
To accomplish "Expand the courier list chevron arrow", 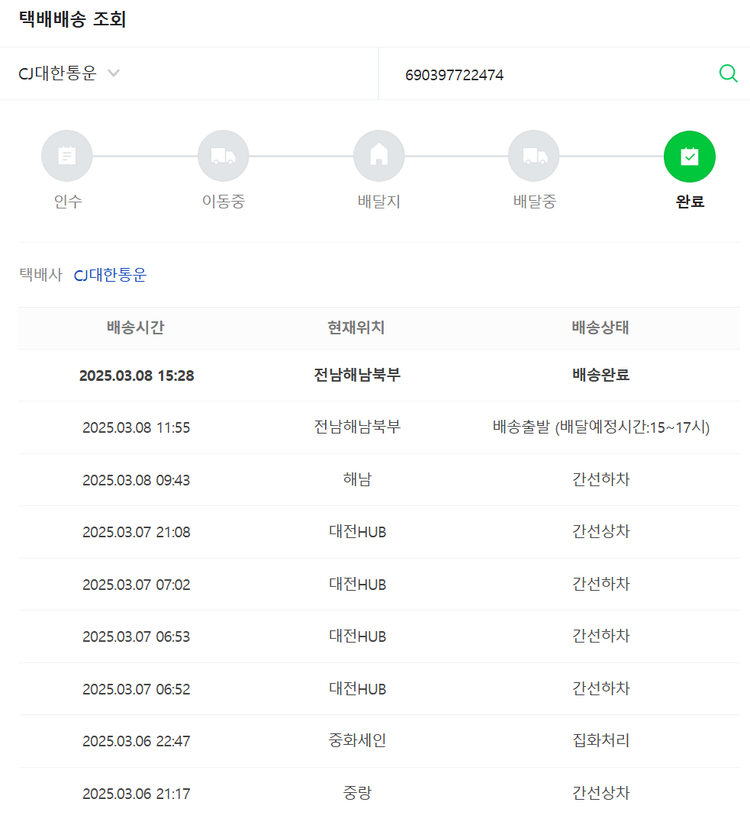I will point(114,73).
